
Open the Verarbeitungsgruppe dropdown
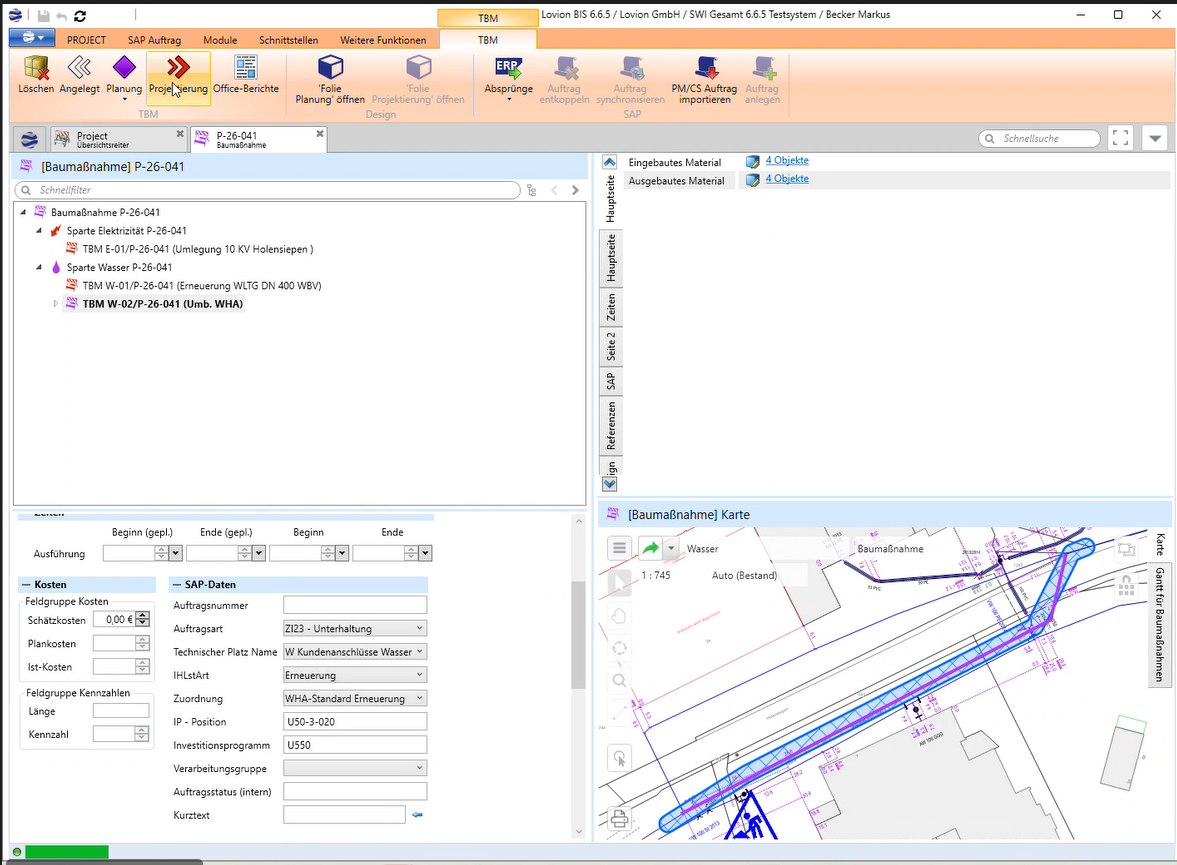420,768
